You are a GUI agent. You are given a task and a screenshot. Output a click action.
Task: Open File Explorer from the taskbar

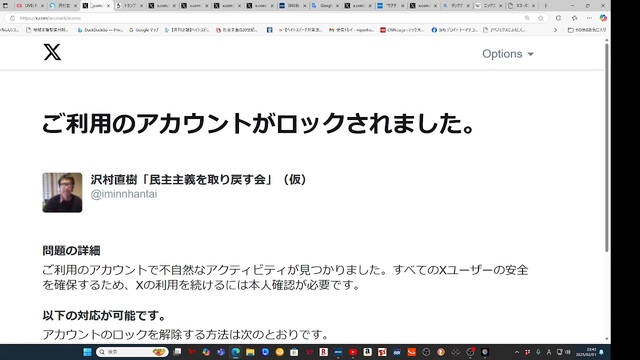pos(250,352)
